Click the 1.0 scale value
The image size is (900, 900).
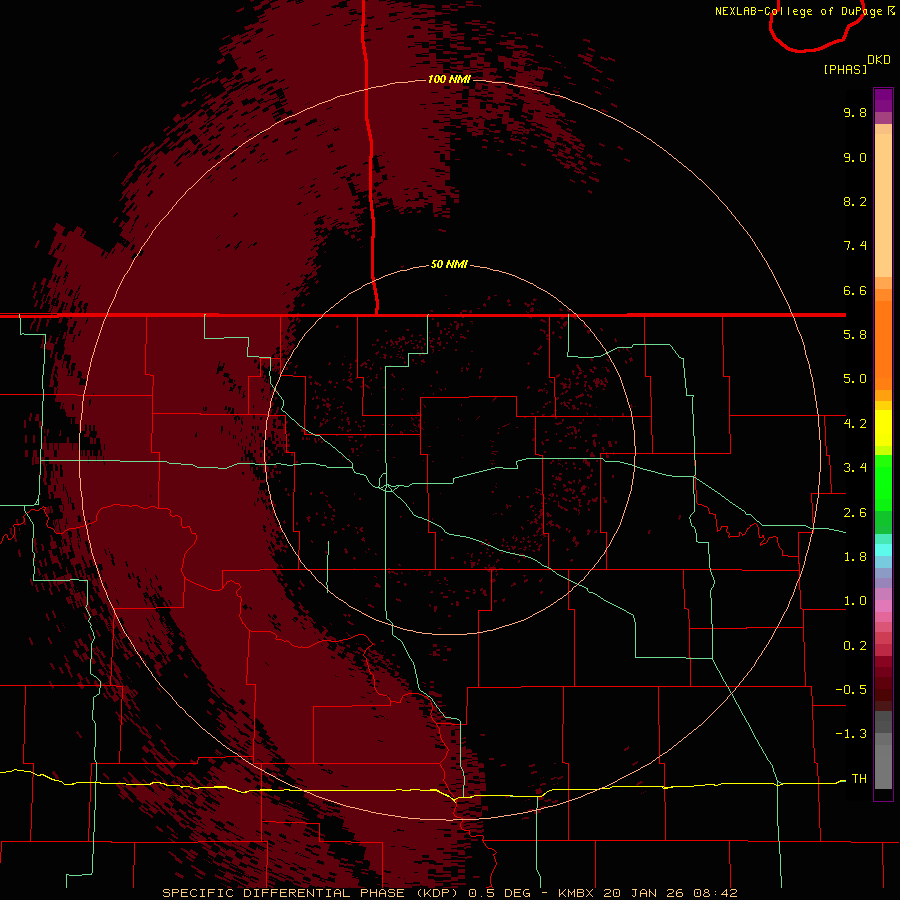tap(855, 601)
